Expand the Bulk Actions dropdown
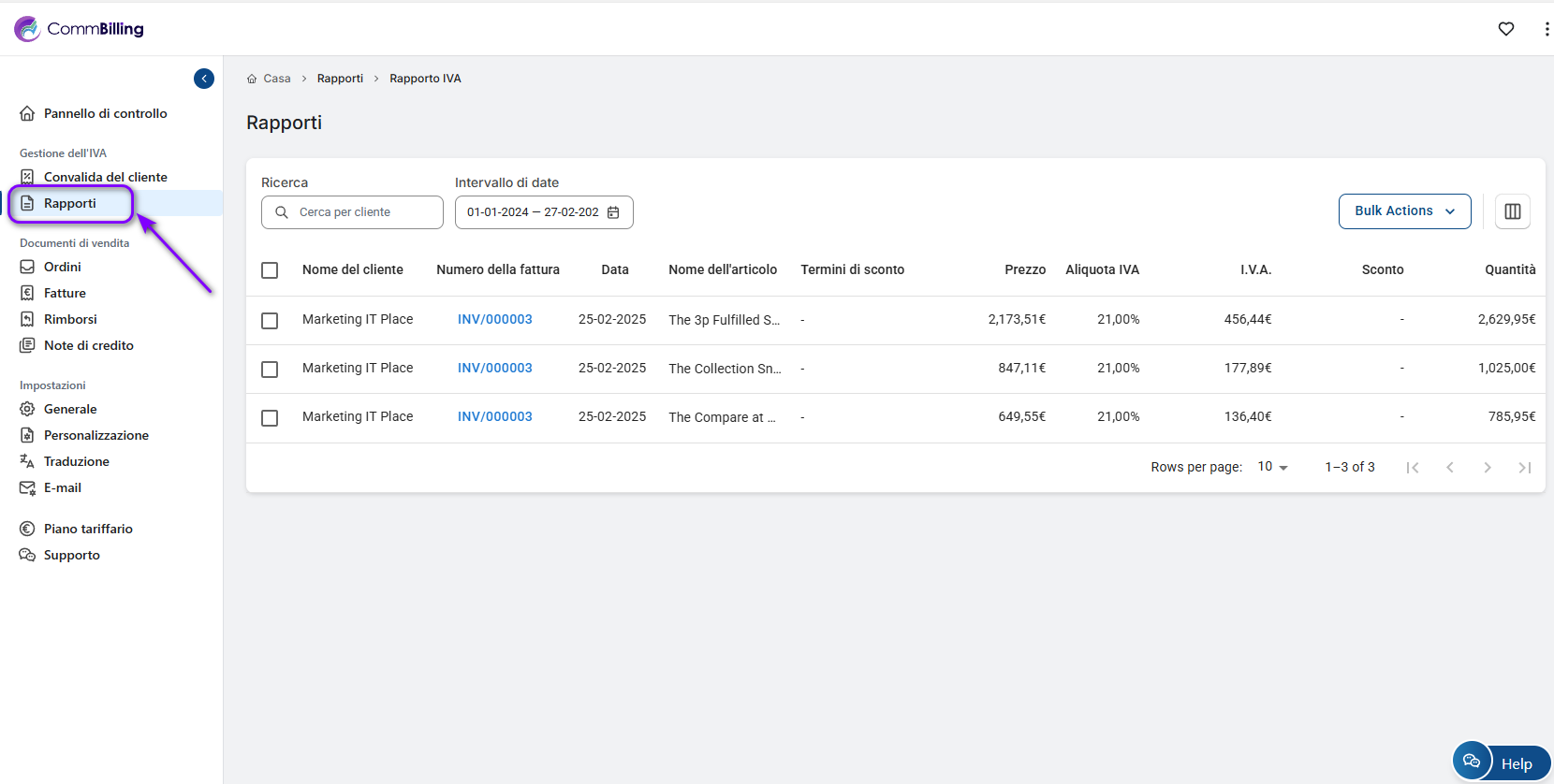The height and width of the screenshot is (784, 1554). pyautogui.click(x=1404, y=211)
